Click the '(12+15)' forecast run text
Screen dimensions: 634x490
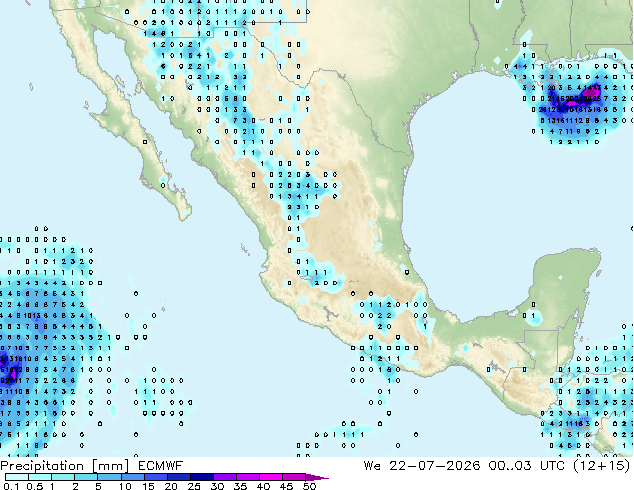click(x=601, y=466)
